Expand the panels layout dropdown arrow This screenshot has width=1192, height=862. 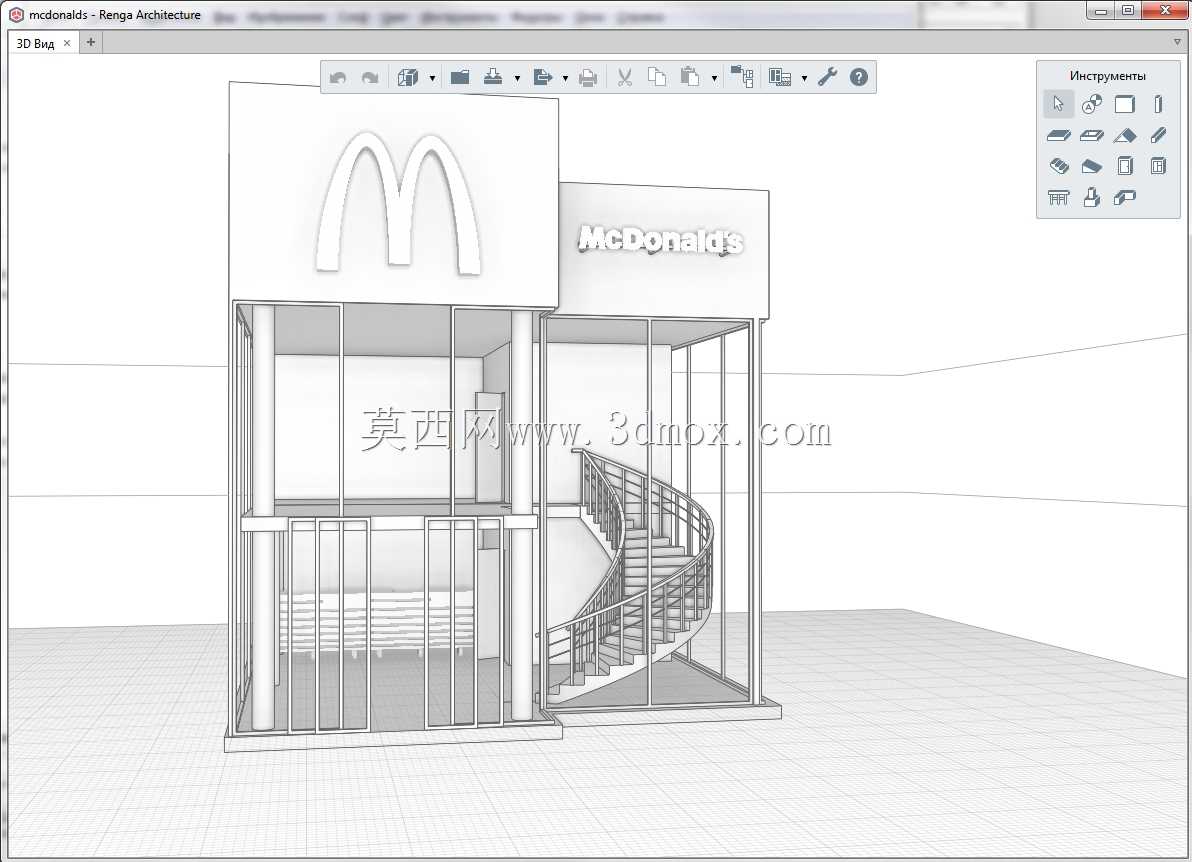[x=804, y=78]
